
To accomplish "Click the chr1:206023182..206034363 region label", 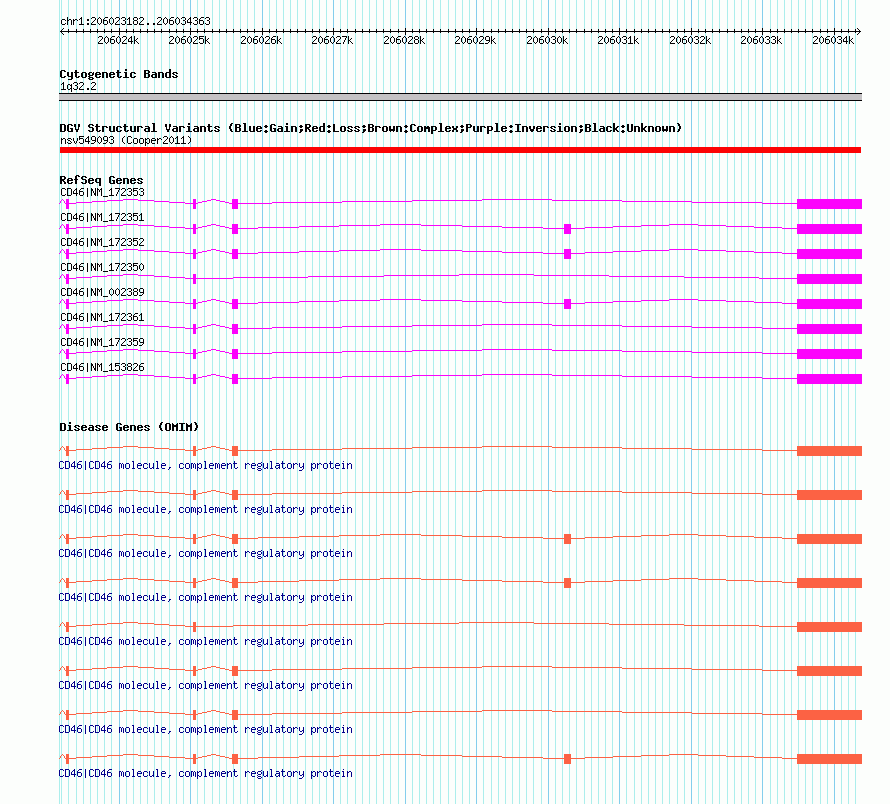I will (x=135, y=21).
